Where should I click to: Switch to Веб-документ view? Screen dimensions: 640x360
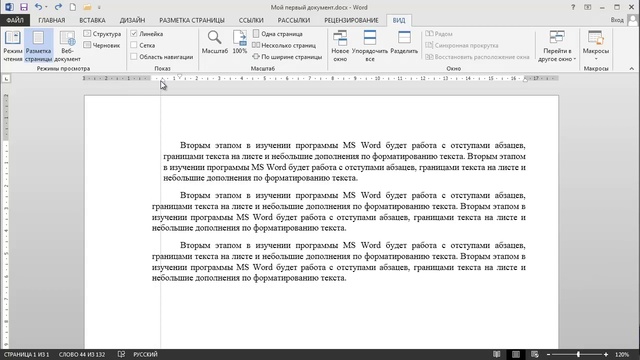67,46
